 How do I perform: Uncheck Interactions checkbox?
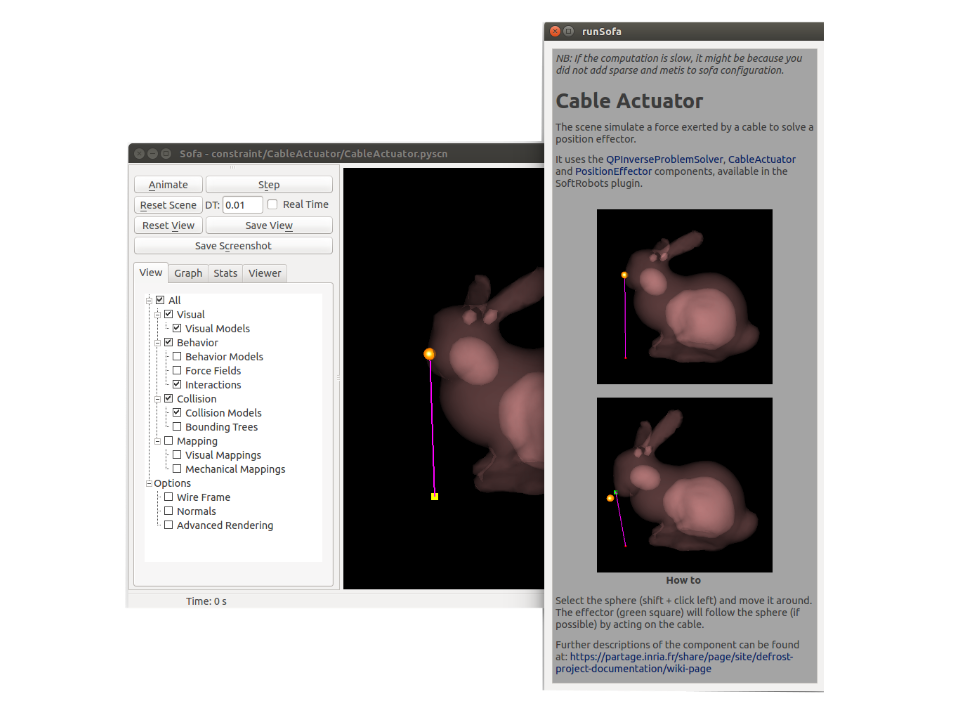tap(177, 384)
